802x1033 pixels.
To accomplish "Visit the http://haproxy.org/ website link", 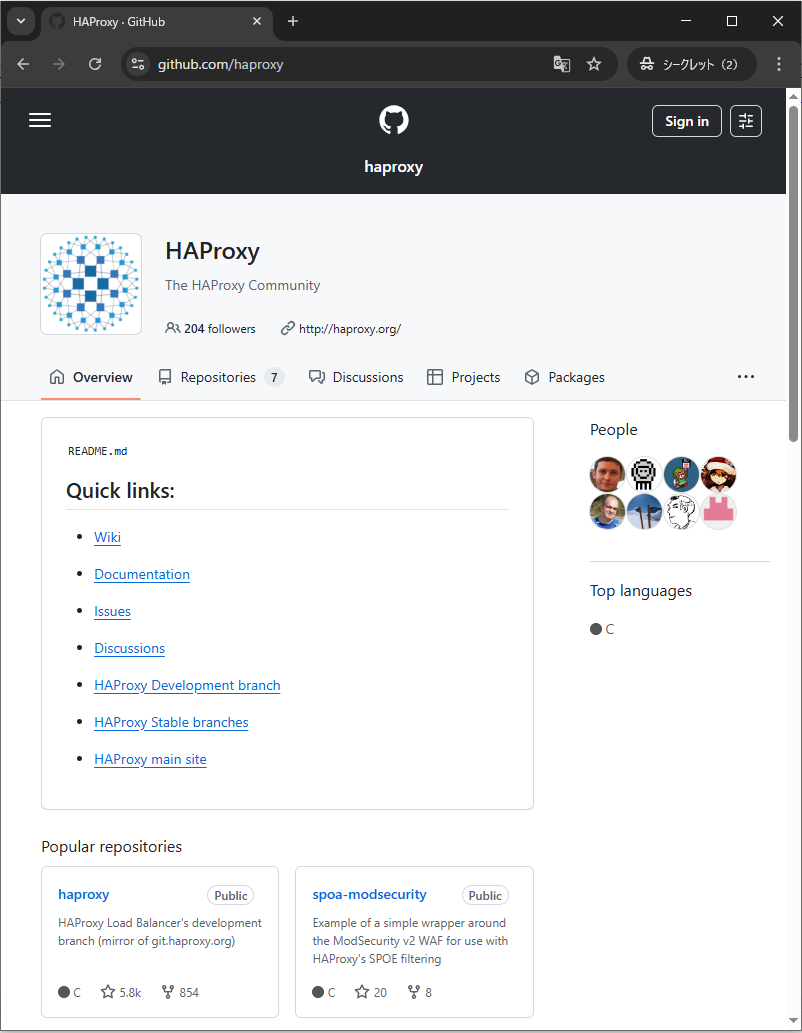I will 349,329.
